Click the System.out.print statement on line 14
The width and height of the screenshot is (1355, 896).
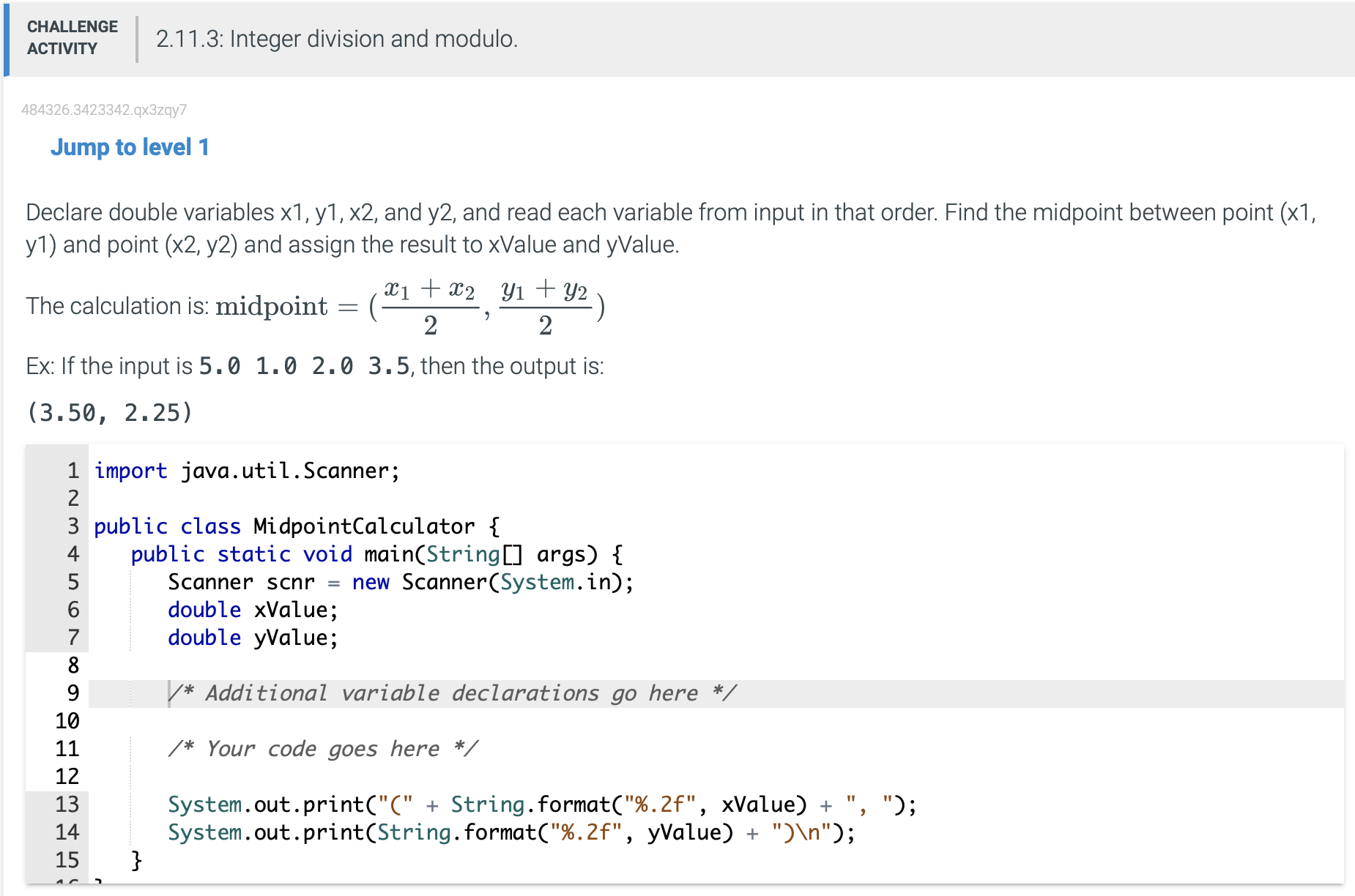511,832
